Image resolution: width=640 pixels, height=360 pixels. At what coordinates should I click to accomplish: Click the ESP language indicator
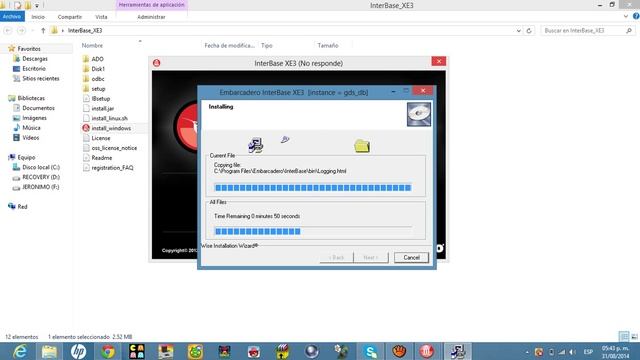point(588,352)
